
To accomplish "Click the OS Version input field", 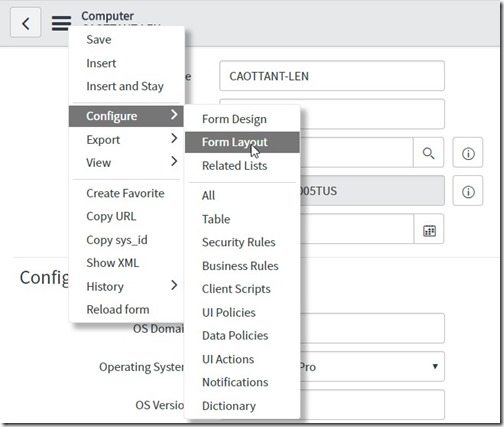I will [372, 405].
